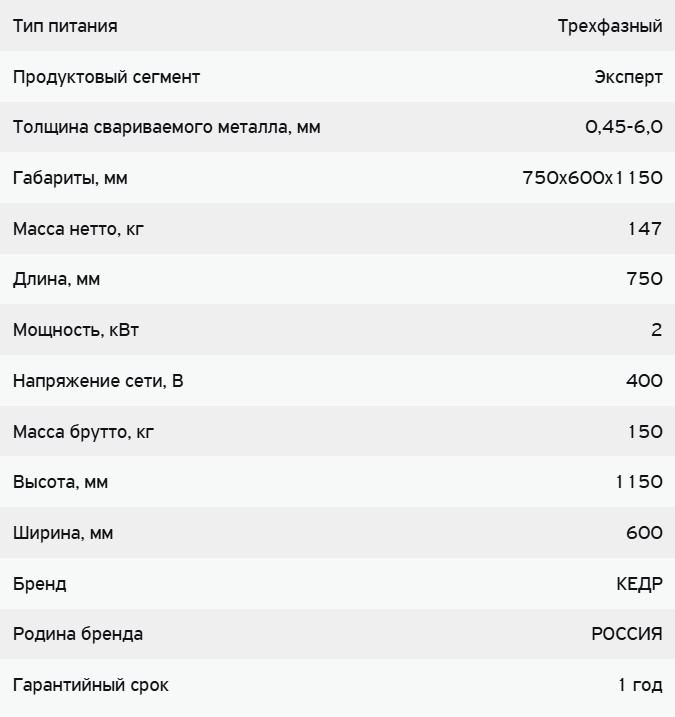Click the brand value "КЕДР"

(x=639, y=584)
